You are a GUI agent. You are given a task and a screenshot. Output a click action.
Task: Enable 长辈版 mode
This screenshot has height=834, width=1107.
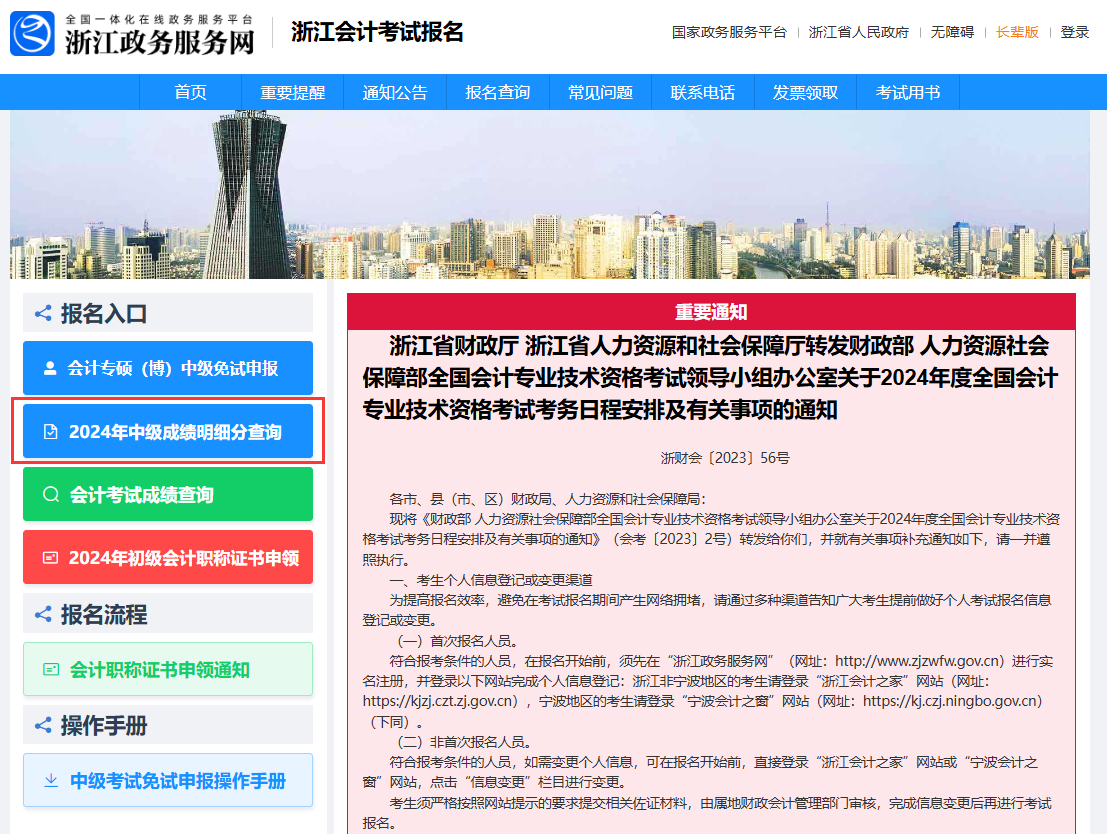coord(1017,32)
